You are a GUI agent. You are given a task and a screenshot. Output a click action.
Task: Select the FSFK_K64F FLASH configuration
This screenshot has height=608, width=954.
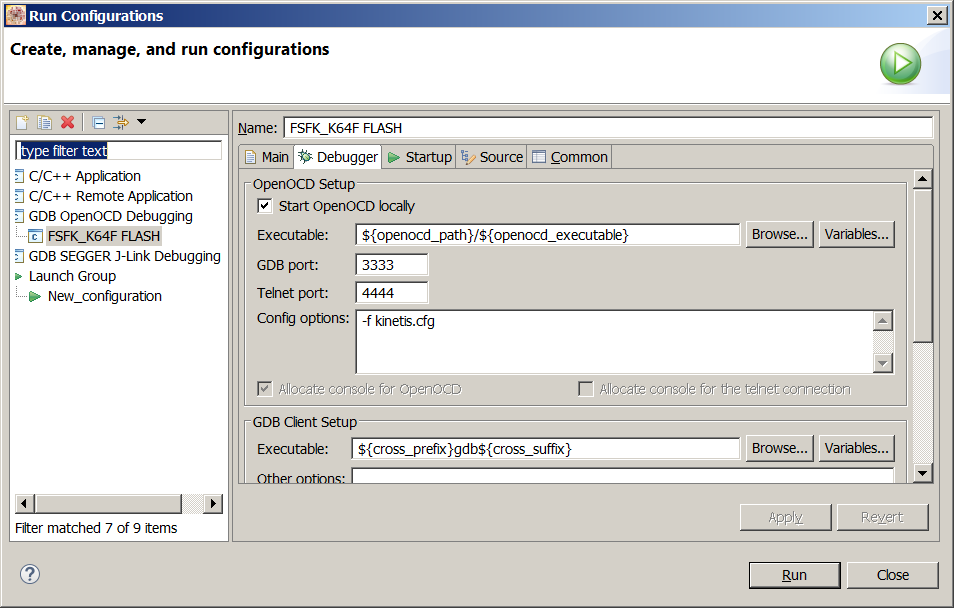point(103,236)
